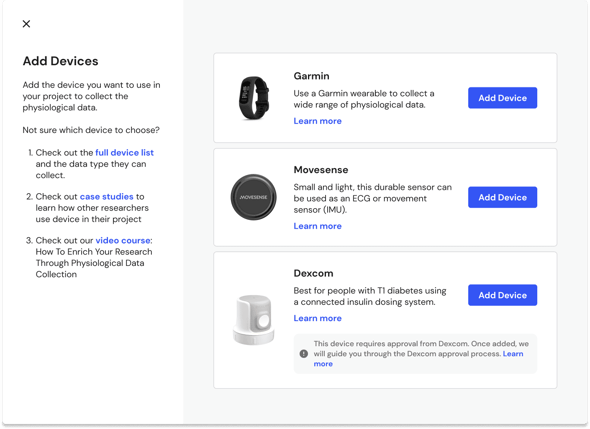Click the Movesense card title

(x=321, y=170)
